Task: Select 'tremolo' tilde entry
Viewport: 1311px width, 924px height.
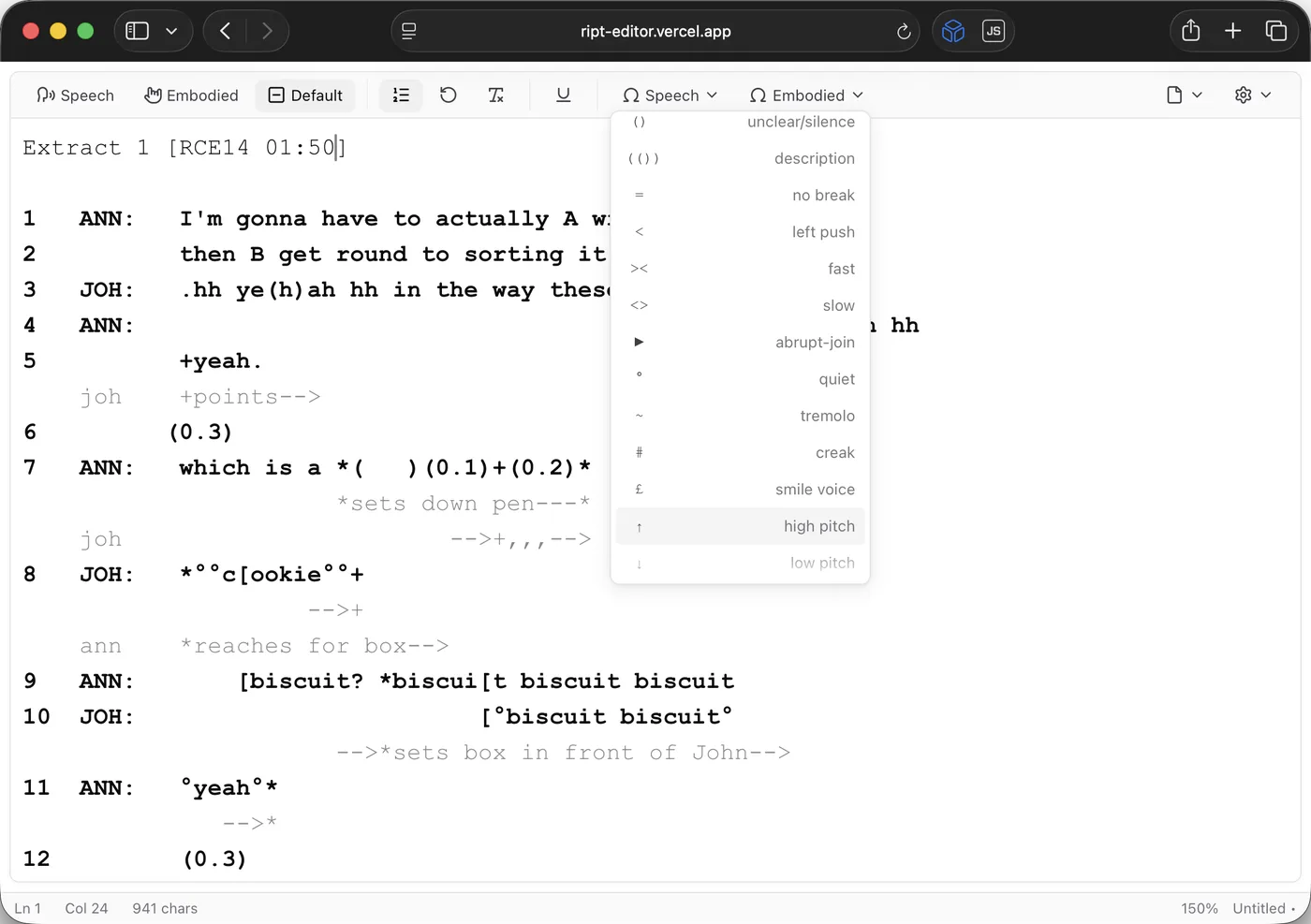Action: (x=741, y=416)
